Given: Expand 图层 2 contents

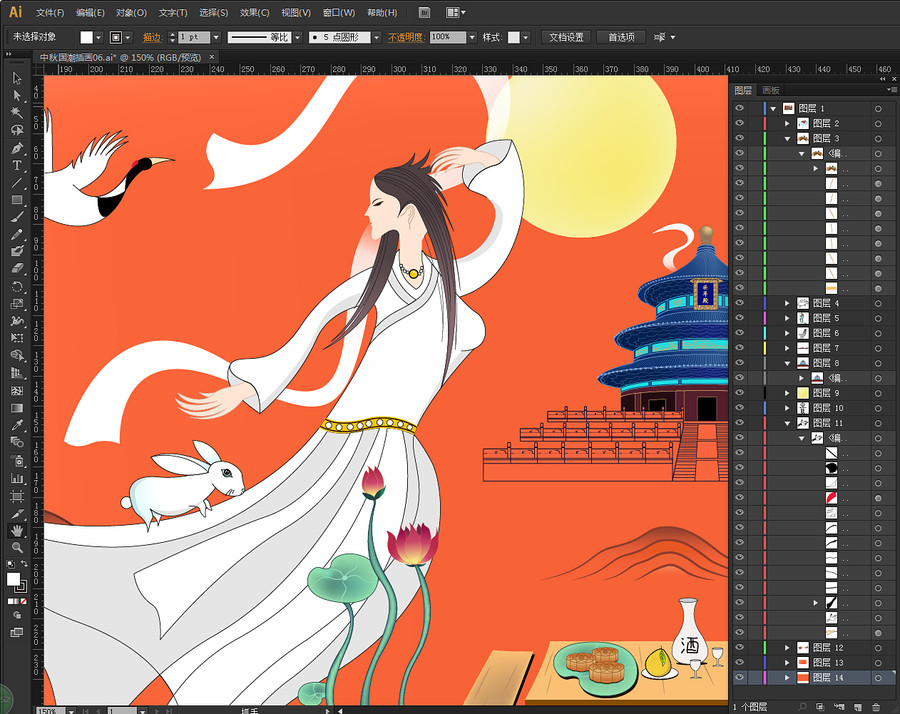Looking at the screenshot, I should click(x=788, y=123).
